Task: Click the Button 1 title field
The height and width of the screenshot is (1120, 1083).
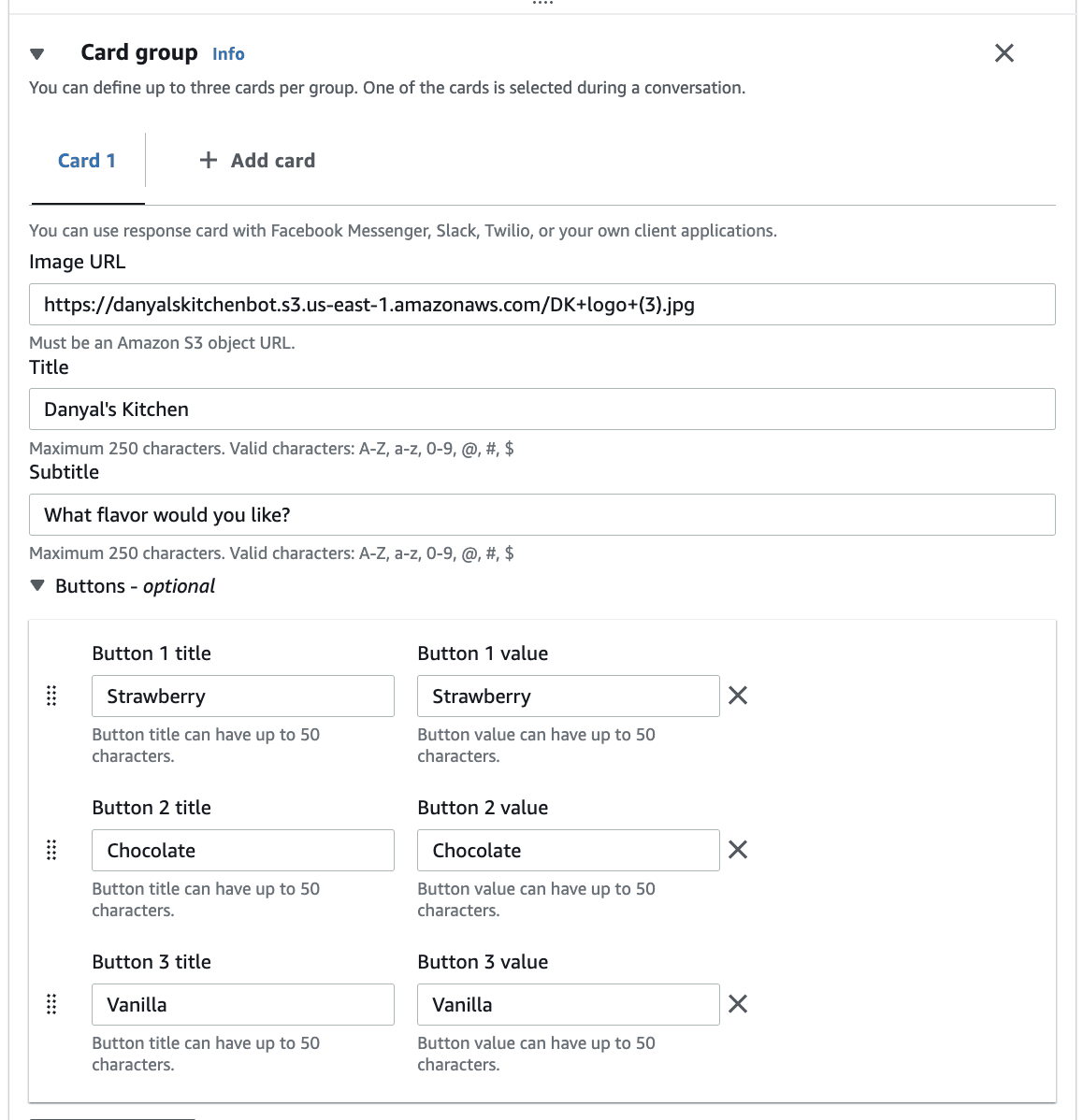Action: pos(243,696)
